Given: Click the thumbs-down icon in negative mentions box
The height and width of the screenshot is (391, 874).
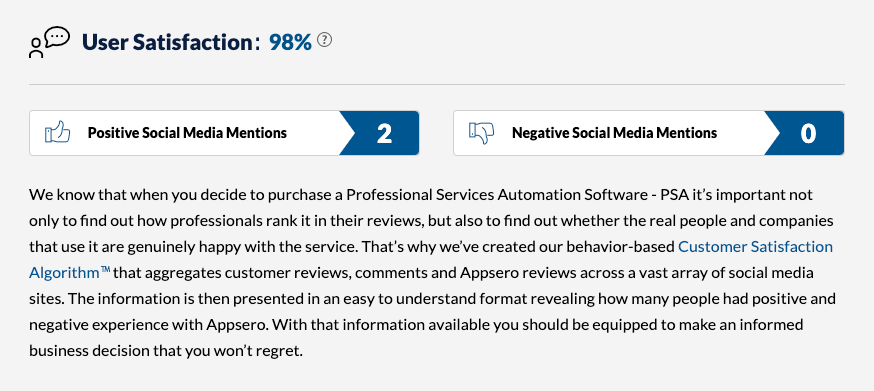Looking at the screenshot, I should point(482,133).
